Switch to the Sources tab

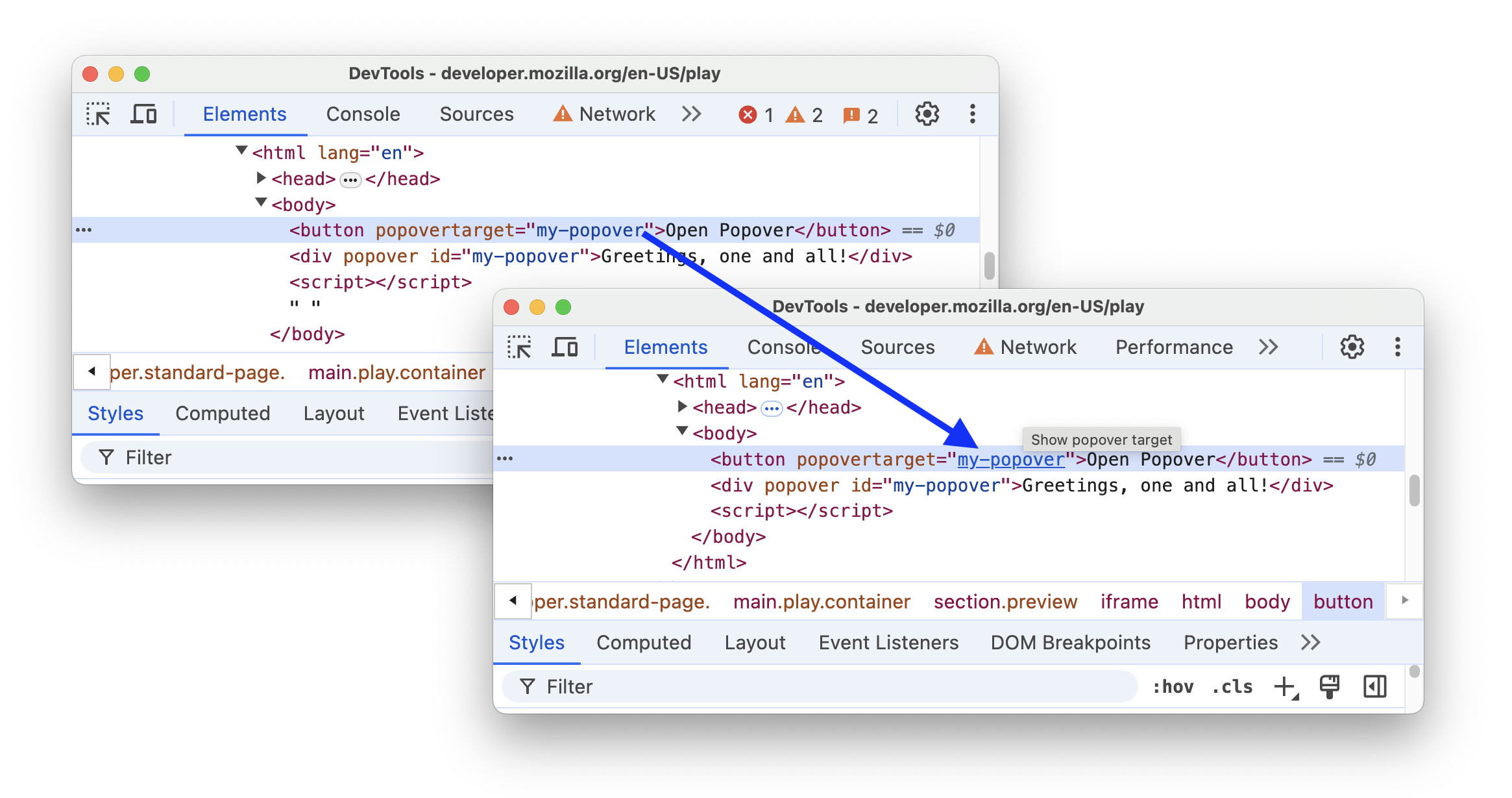pyautogui.click(x=897, y=347)
